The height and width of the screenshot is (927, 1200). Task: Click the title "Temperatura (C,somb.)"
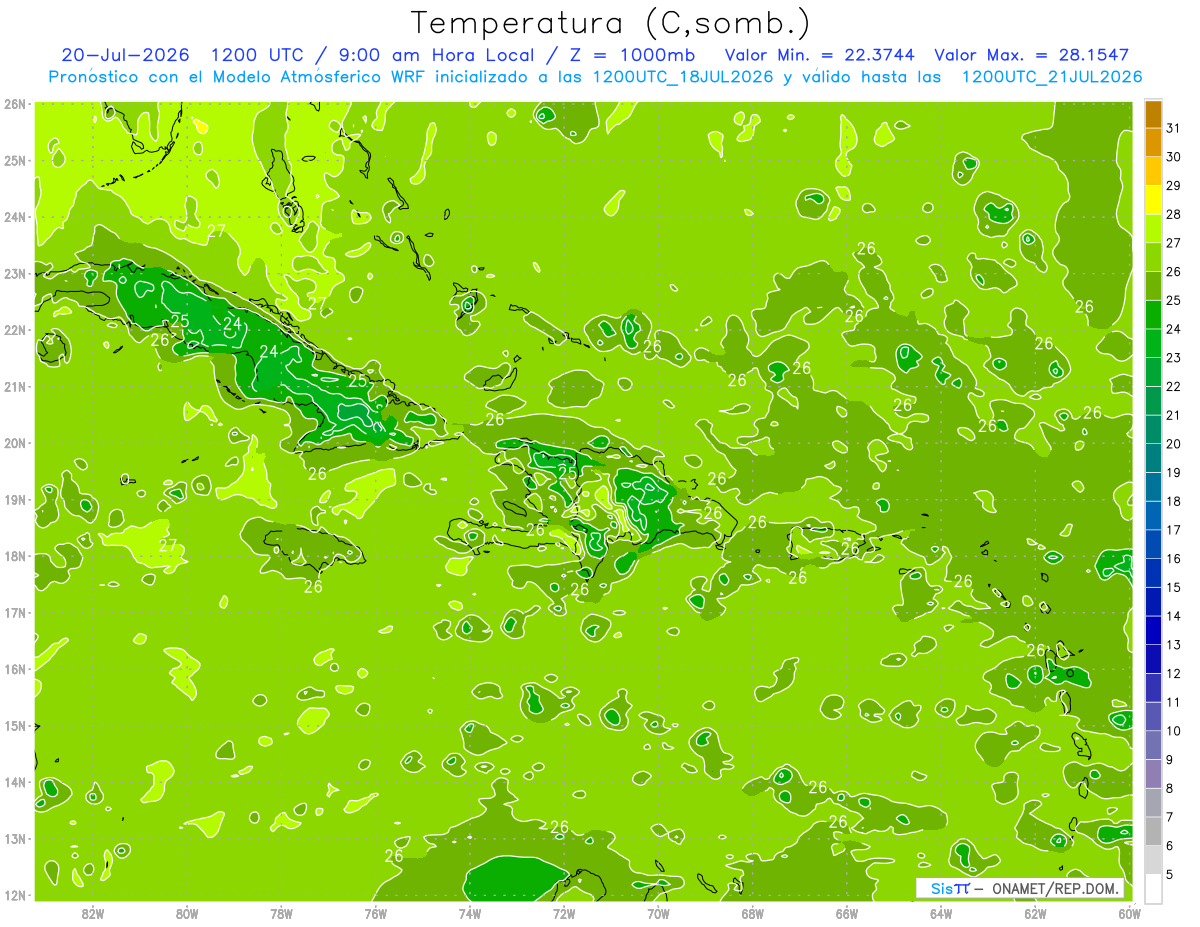pyautogui.click(x=611, y=22)
